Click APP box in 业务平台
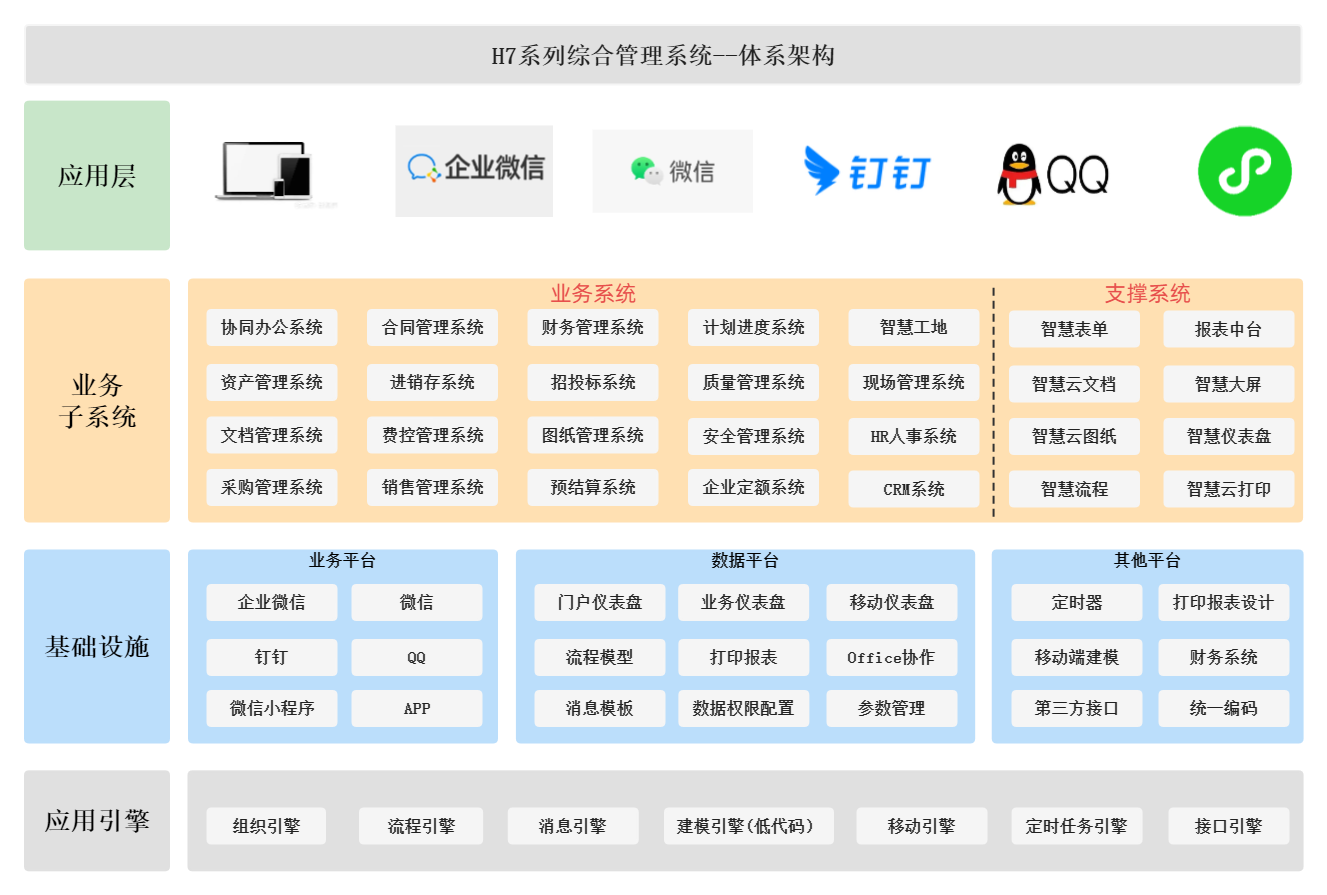This screenshot has width=1327, height=895. tap(417, 709)
